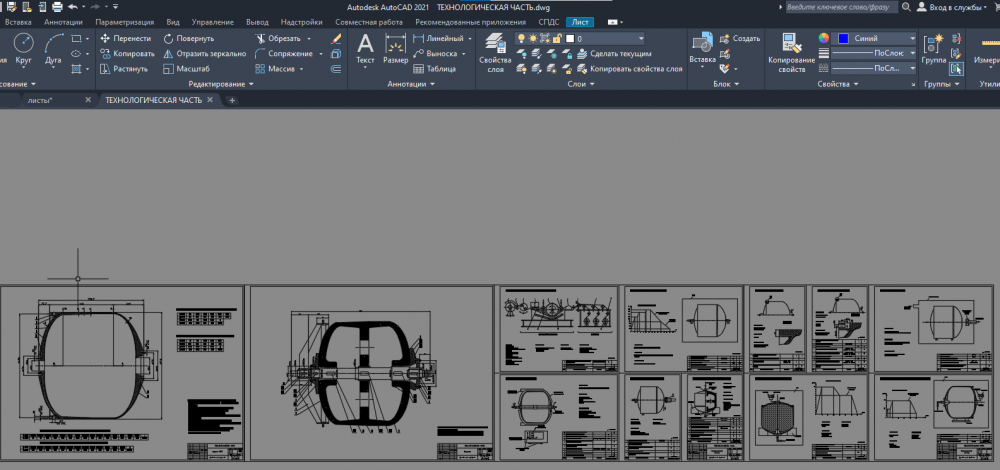Image resolution: width=1000 pixels, height=470 pixels.
Task: Open the ТЕХНОЛОГИЧЕСКАЯ ЧАСТЬ drawing tab
Action: [x=153, y=100]
